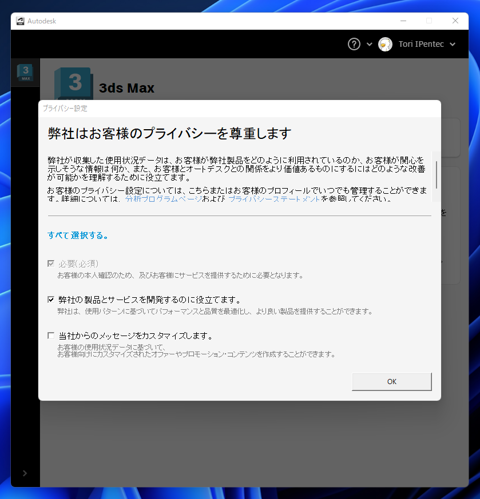
Task: Close the Autodesk window
Action: pos(455,21)
